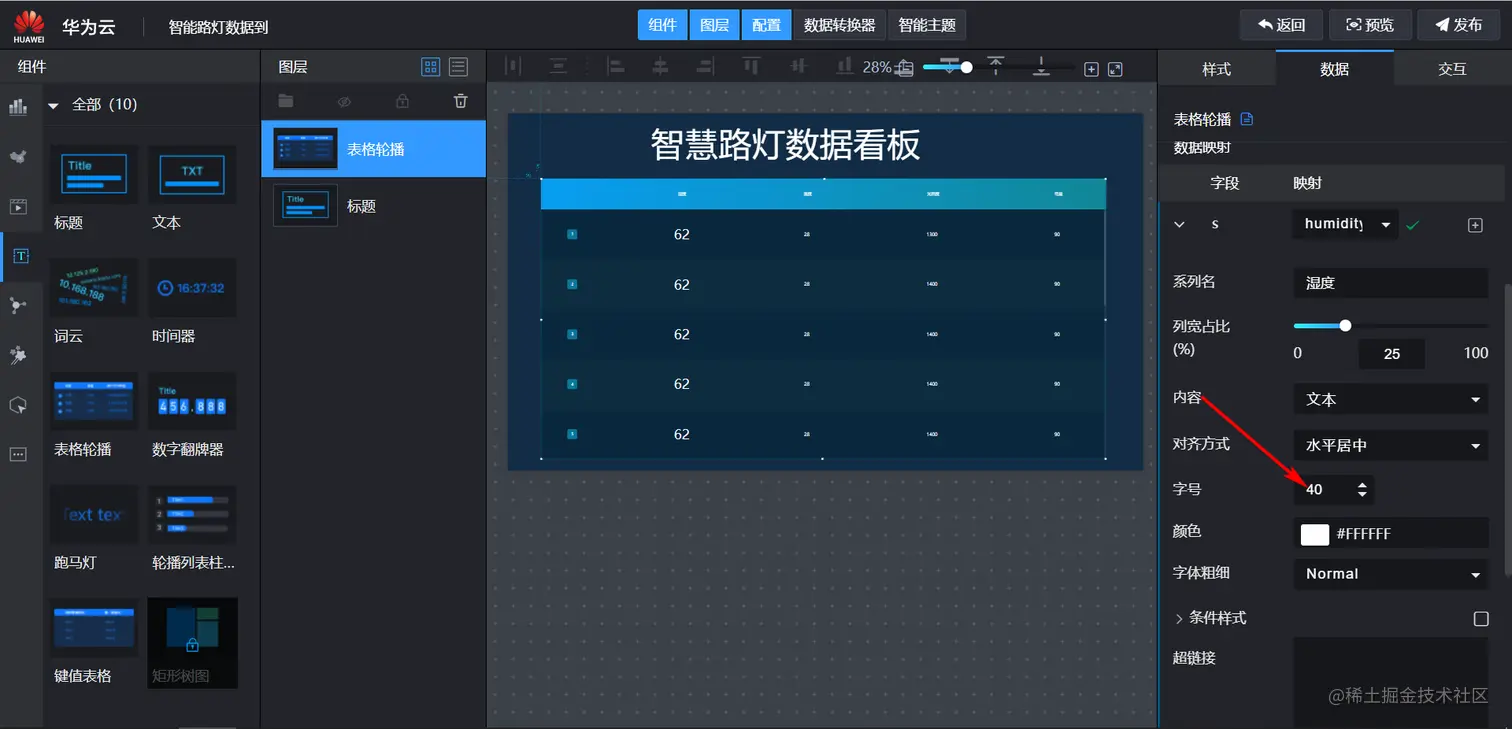Align components to vertical middle

pos(798,67)
